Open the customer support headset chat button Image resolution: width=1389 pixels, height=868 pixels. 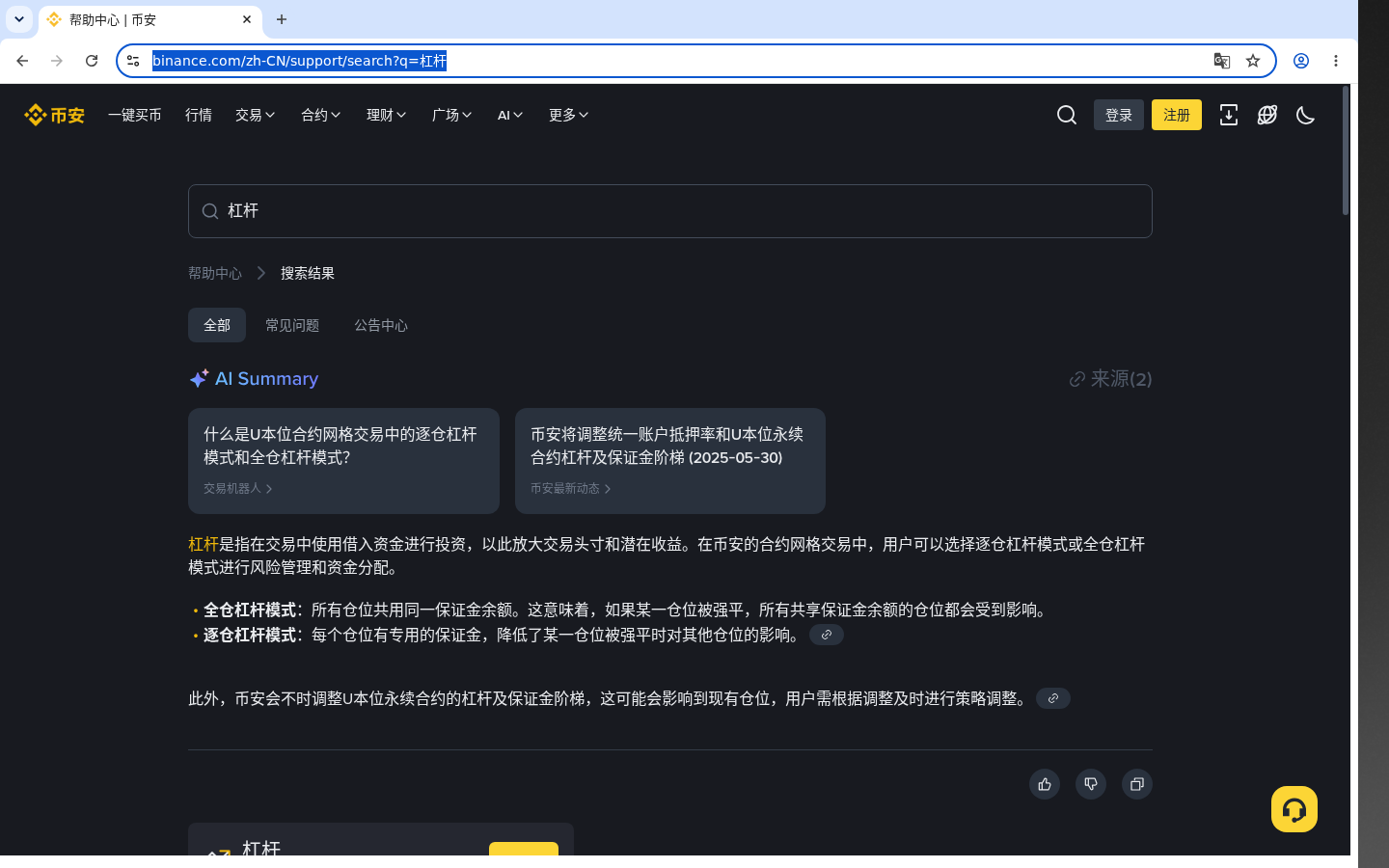point(1294,809)
